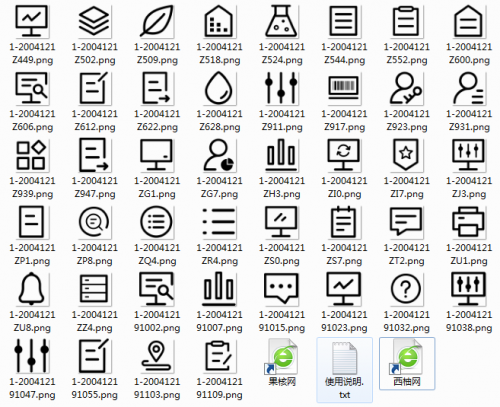Click the chat bubble dots icon 91015.png
The width and height of the screenshot is (500, 407).
point(282,289)
